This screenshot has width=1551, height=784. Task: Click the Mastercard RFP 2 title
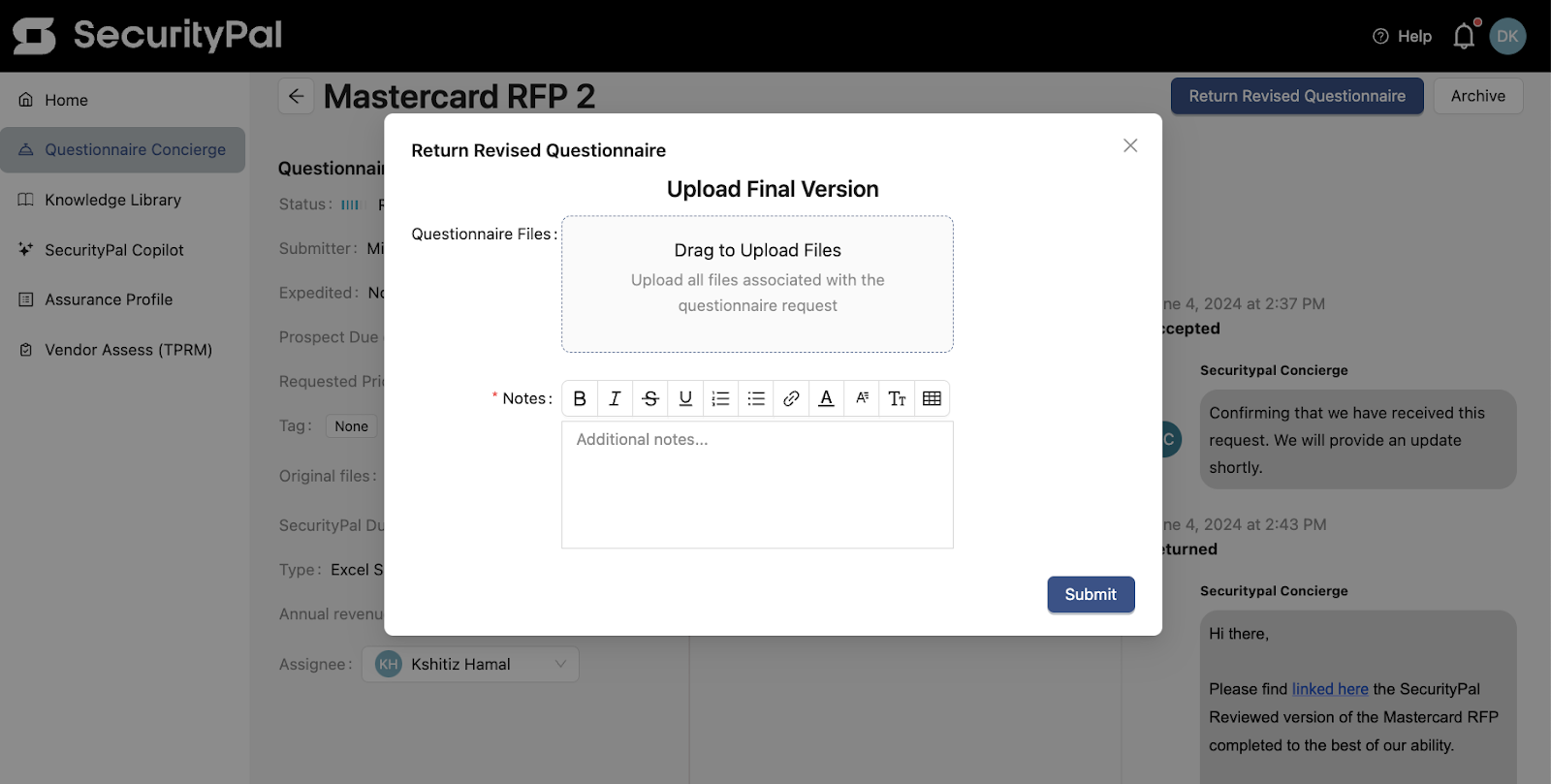[x=459, y=96]
